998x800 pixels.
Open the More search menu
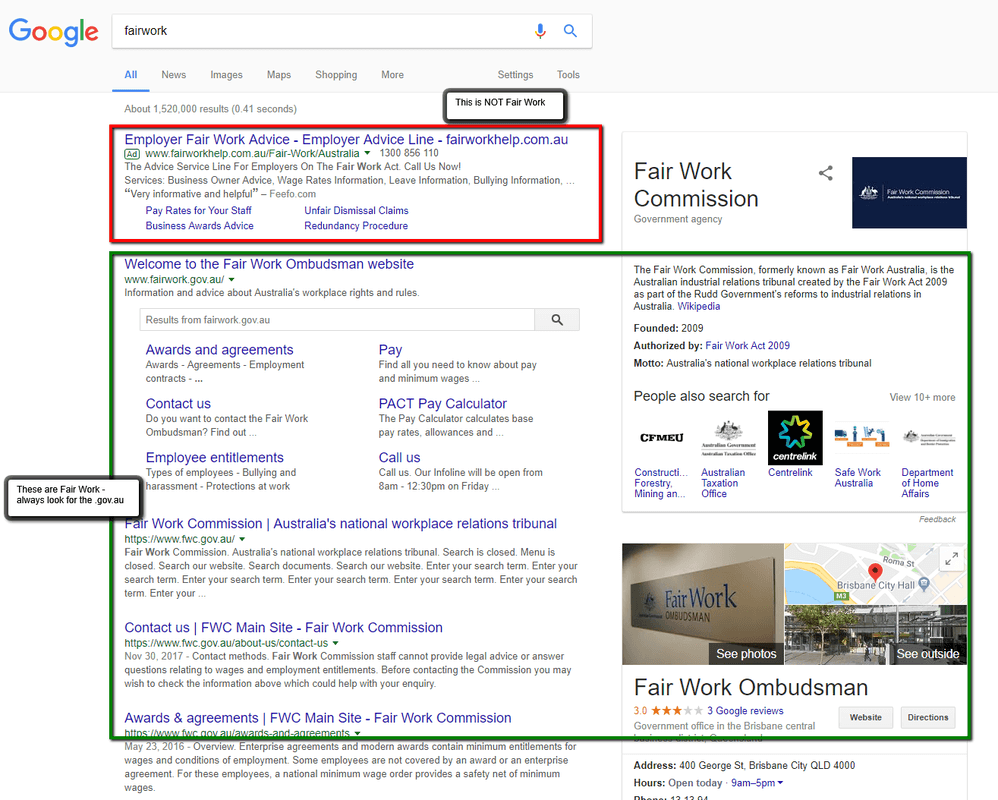[392, 74]
